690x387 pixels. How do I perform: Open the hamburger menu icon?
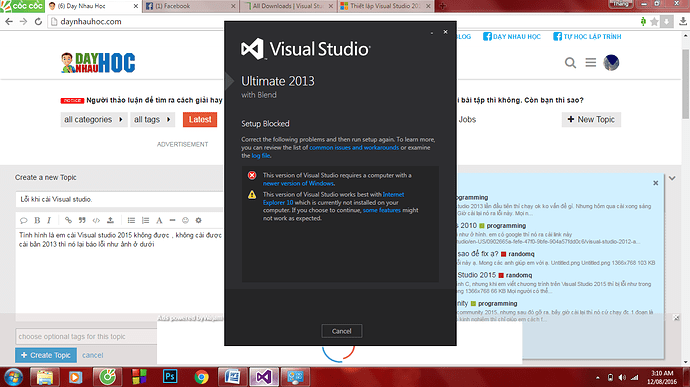tap(591, 63)
